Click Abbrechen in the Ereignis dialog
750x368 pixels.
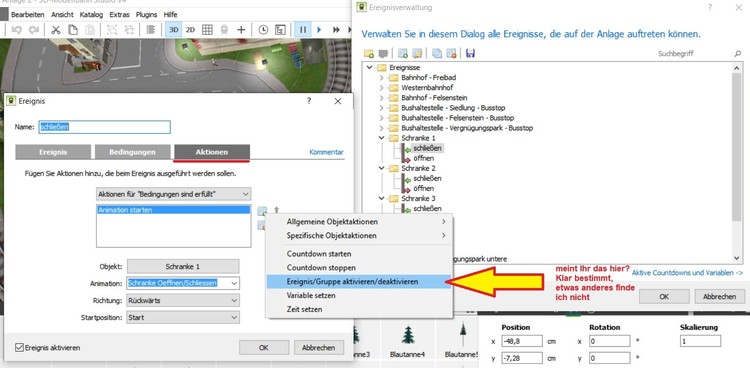click(x=319, y=347)
